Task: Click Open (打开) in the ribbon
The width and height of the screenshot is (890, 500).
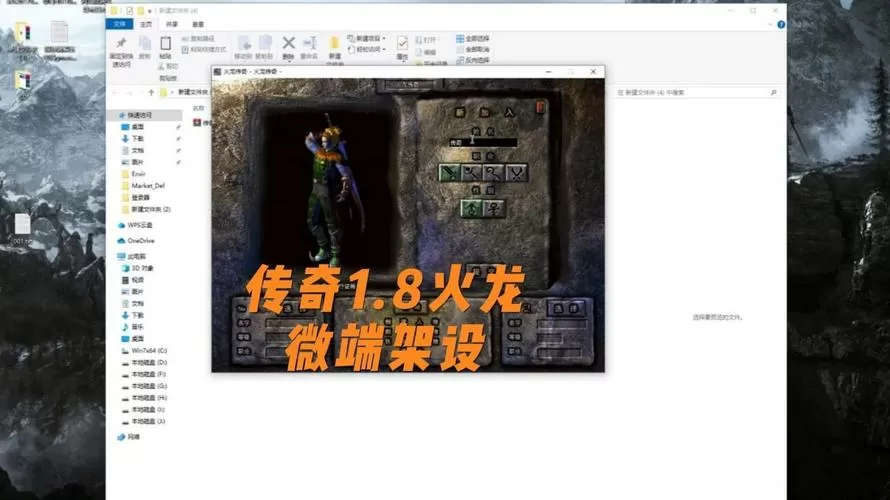Action: 426,40
